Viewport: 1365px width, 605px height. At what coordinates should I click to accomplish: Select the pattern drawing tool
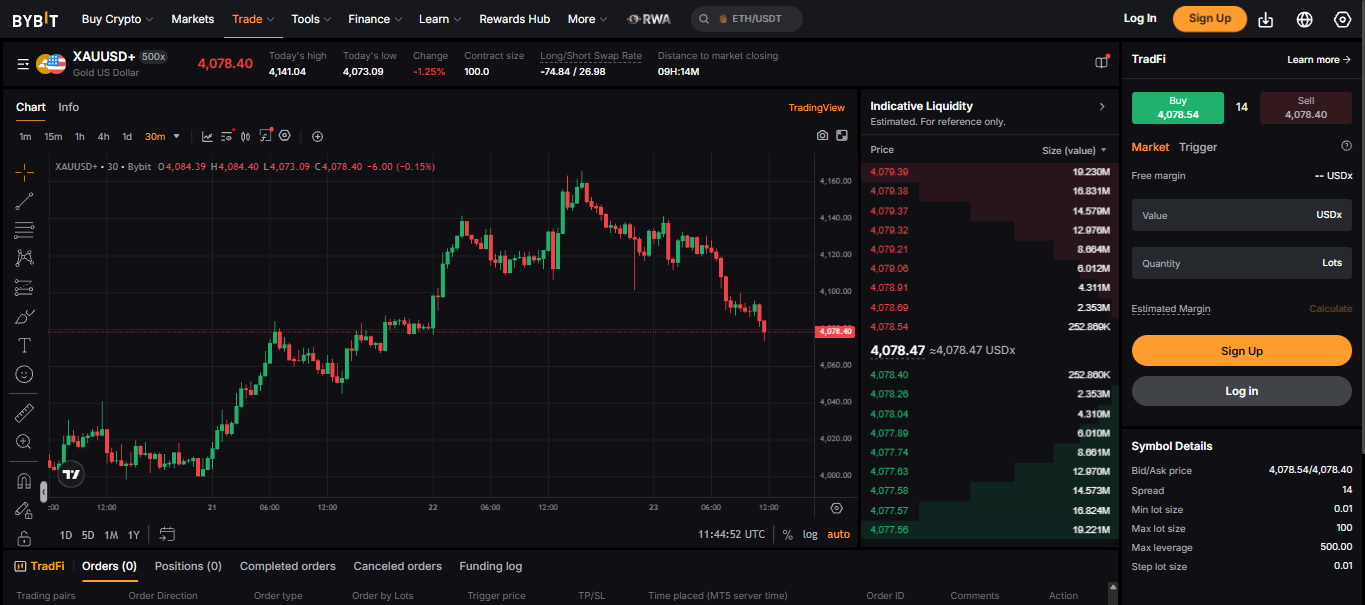click(24, 258)
